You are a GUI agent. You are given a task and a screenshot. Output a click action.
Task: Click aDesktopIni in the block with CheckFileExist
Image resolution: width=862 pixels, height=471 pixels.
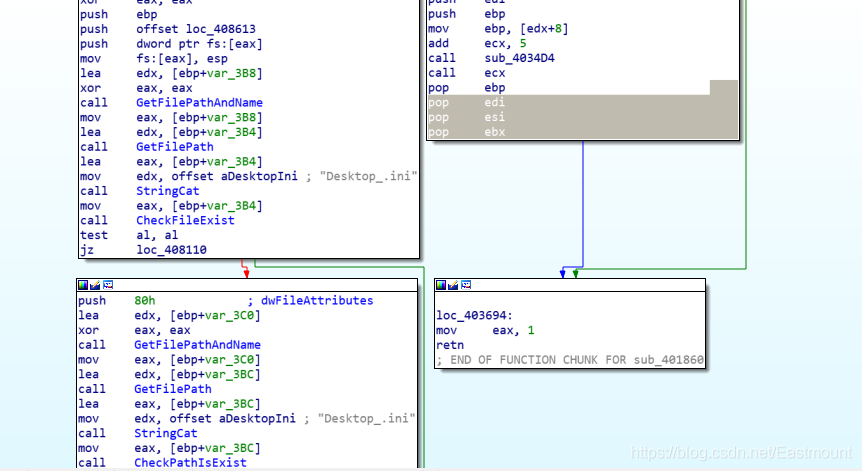coord(259,176)
